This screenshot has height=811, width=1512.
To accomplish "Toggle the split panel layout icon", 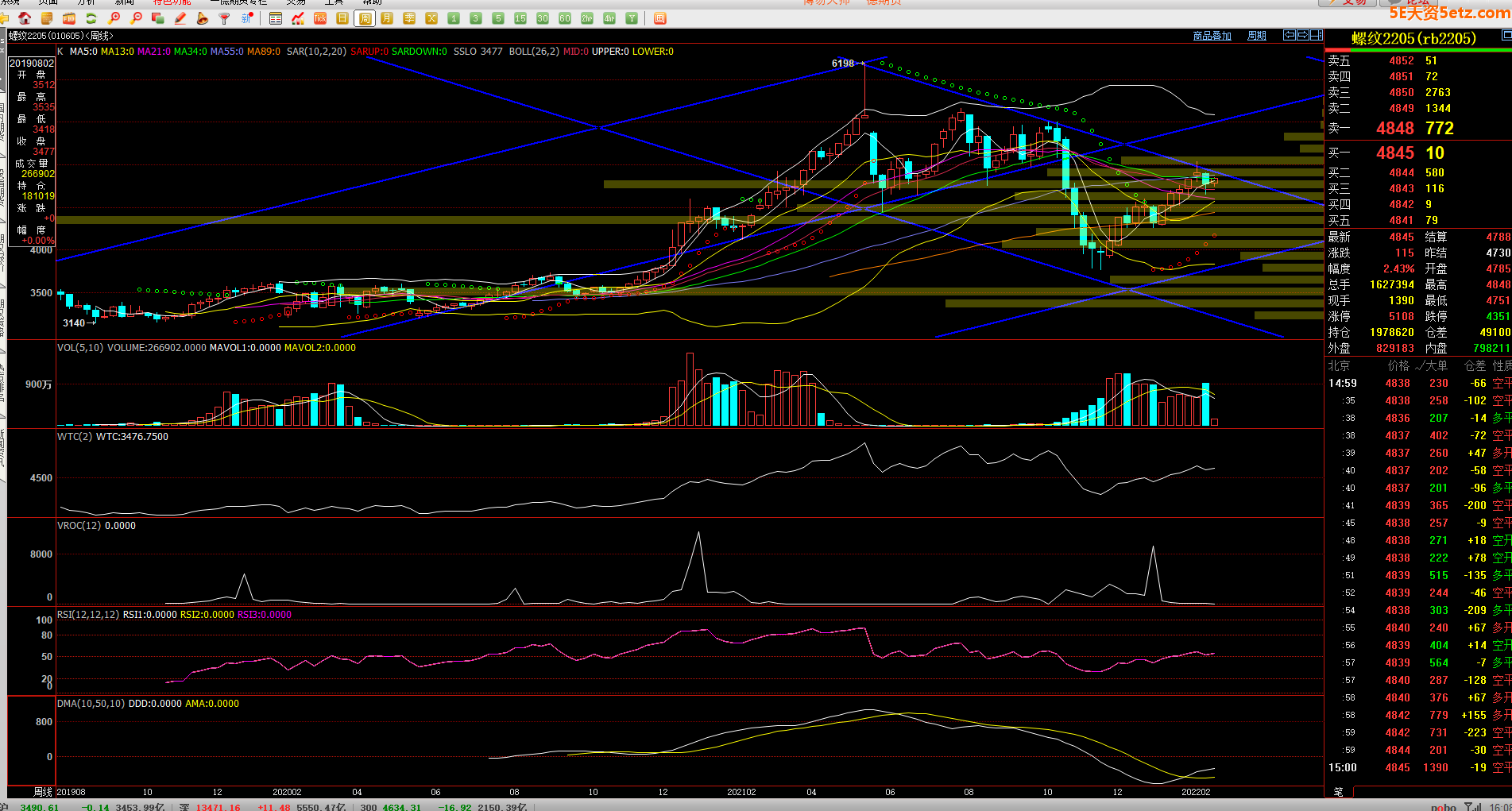I will click(1317, 35).
